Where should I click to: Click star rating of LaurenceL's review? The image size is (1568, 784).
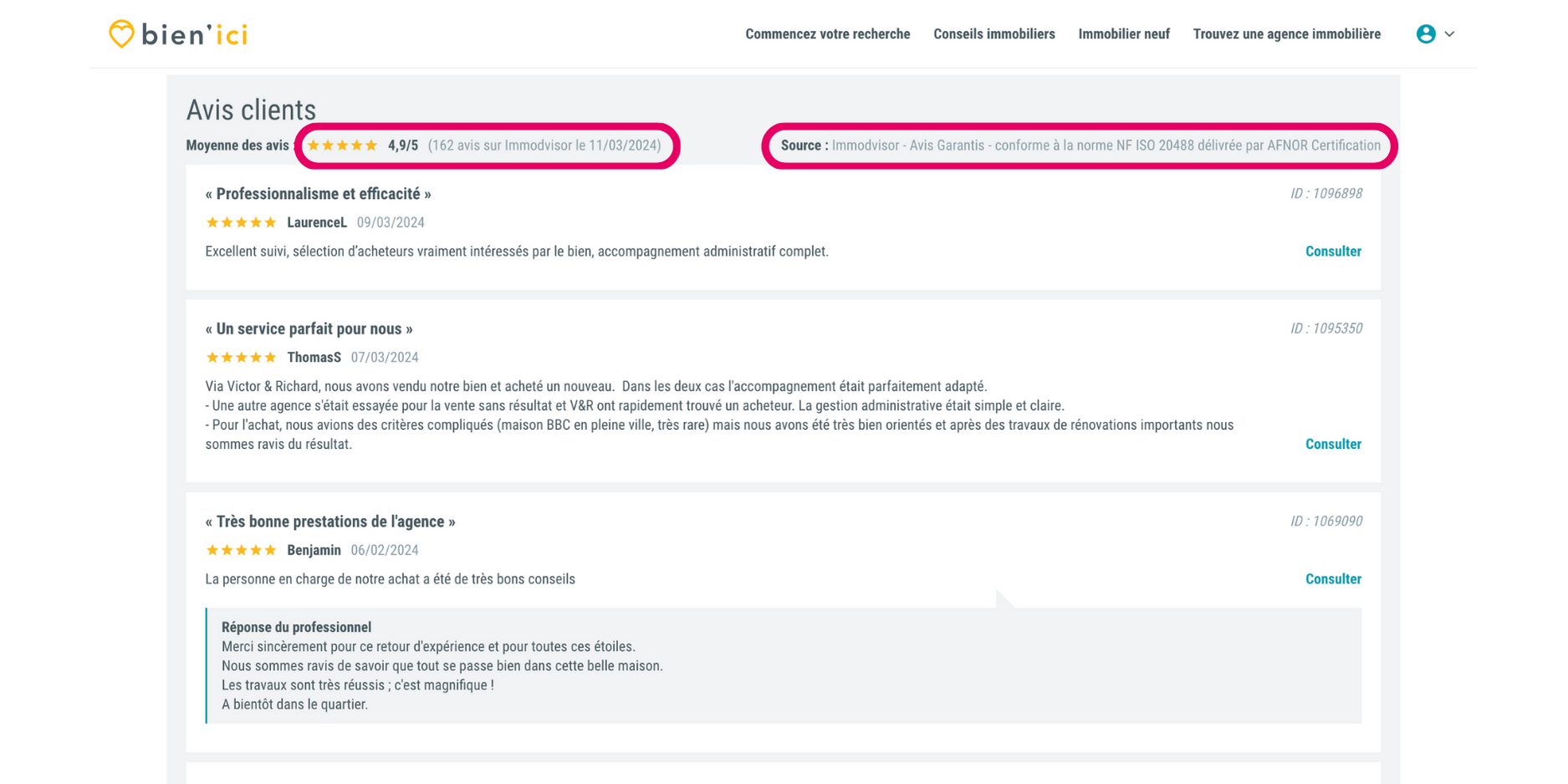pyautogui.click(x=241, y=222)
